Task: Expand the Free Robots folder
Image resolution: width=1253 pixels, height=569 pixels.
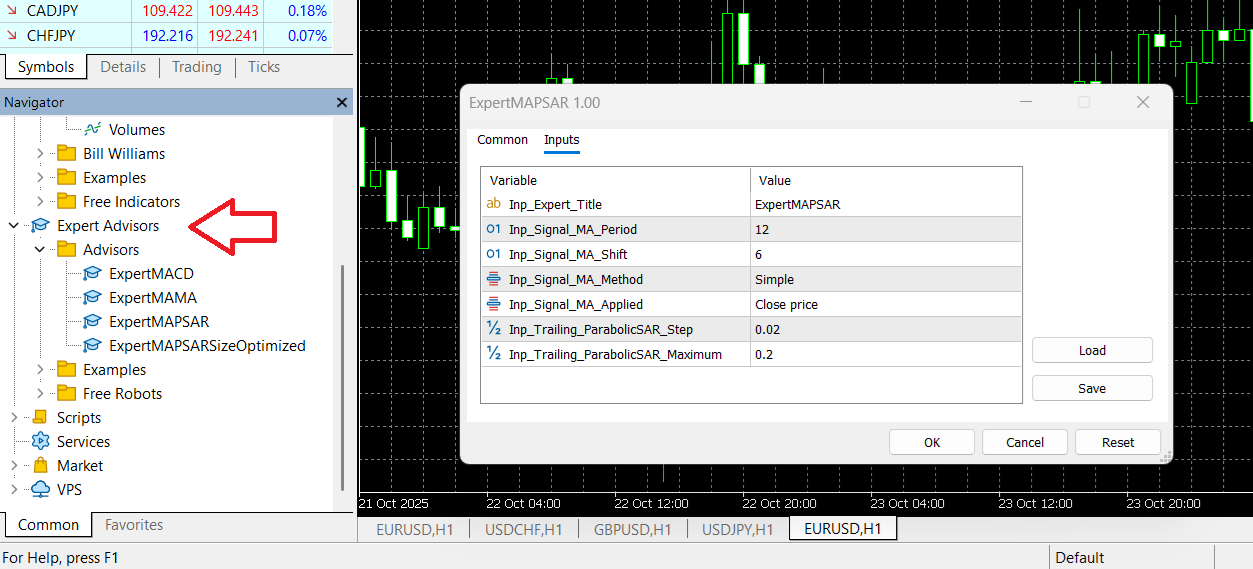Action: coord(41,393)
